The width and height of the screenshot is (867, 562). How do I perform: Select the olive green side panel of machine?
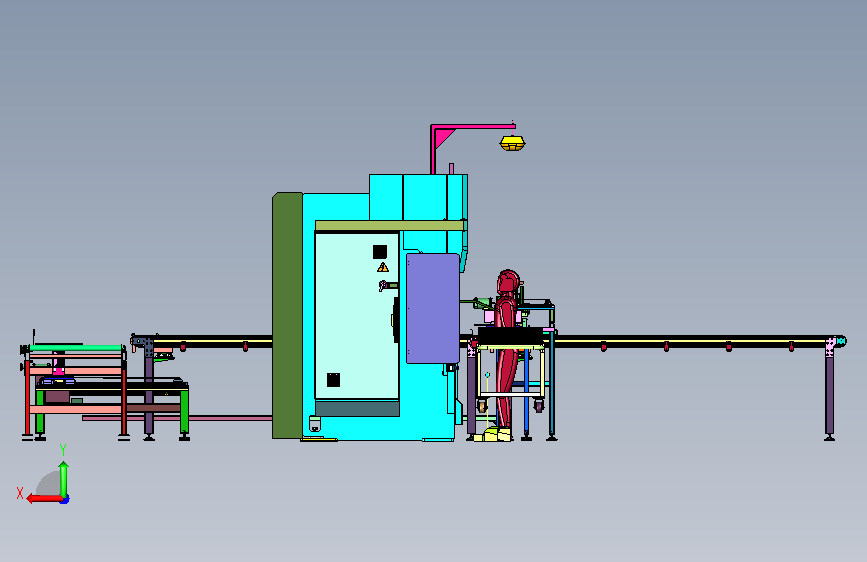(x=287, y=315)
